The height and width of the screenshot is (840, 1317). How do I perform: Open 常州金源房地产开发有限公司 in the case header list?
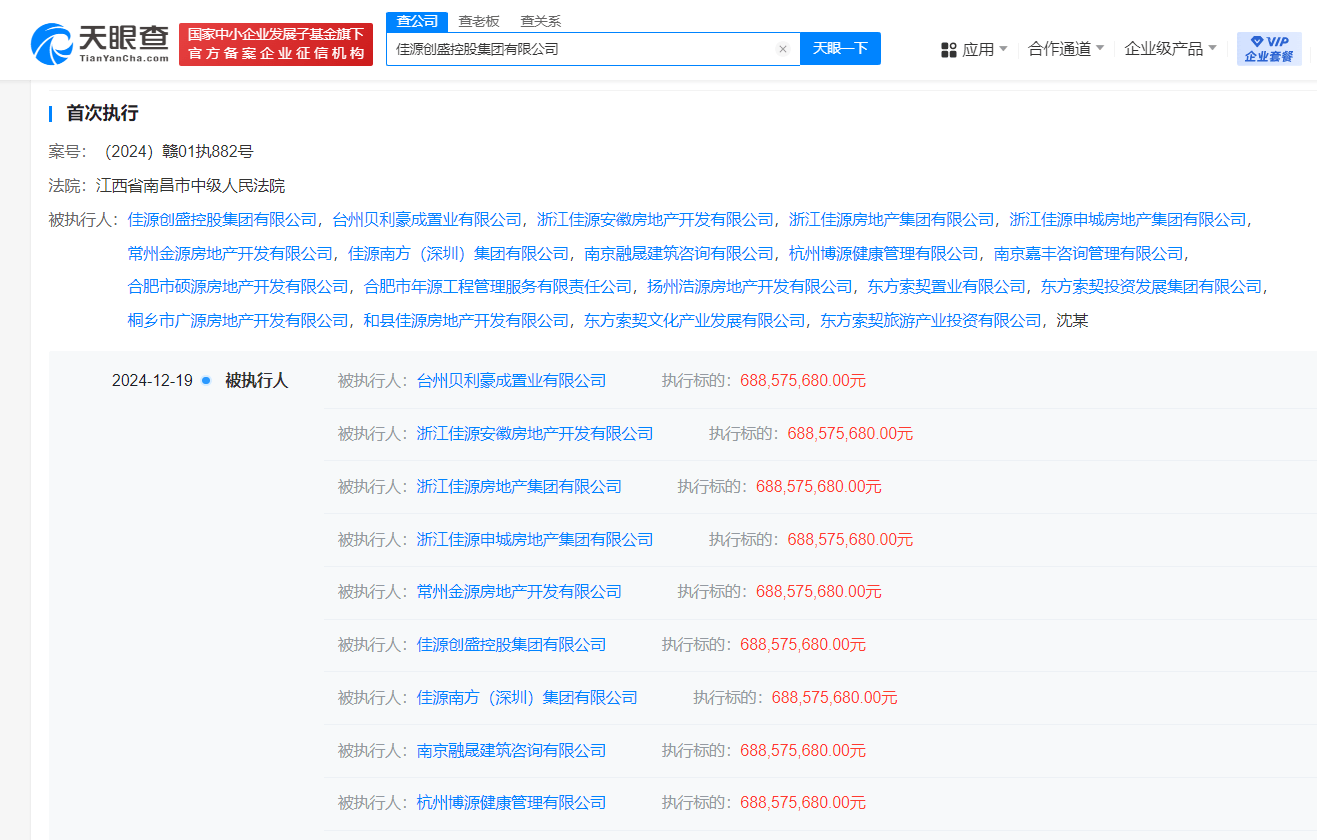point(230,253)
